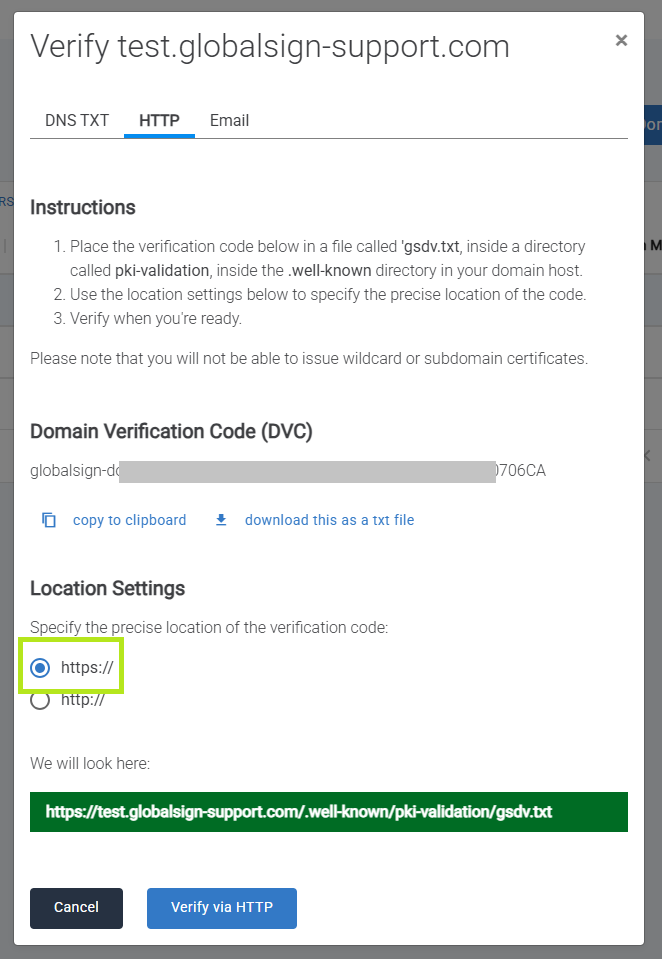Click the Verify via HTTP button
662x959 pixels.
coord(221,908)
